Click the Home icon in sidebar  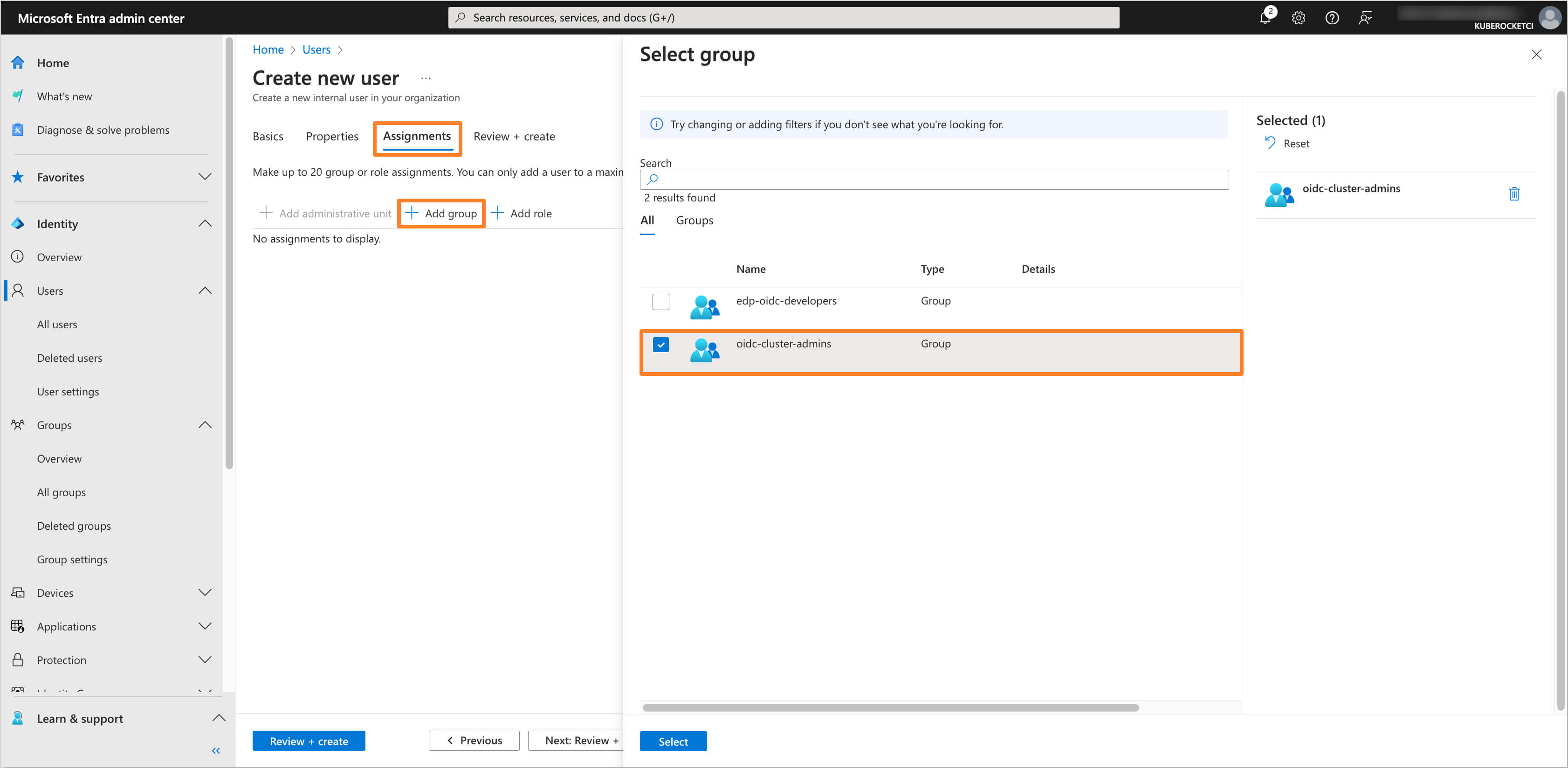point(18,63)
